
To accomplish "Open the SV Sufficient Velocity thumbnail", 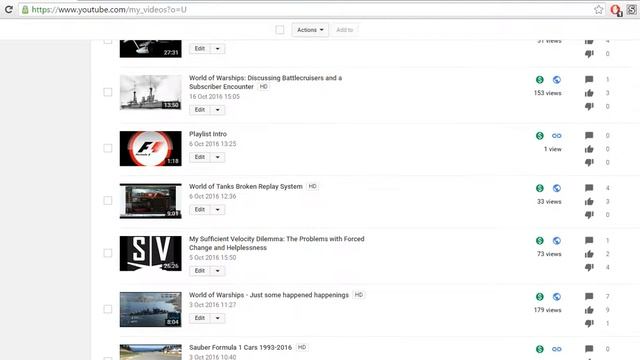I will pos(151,253).
